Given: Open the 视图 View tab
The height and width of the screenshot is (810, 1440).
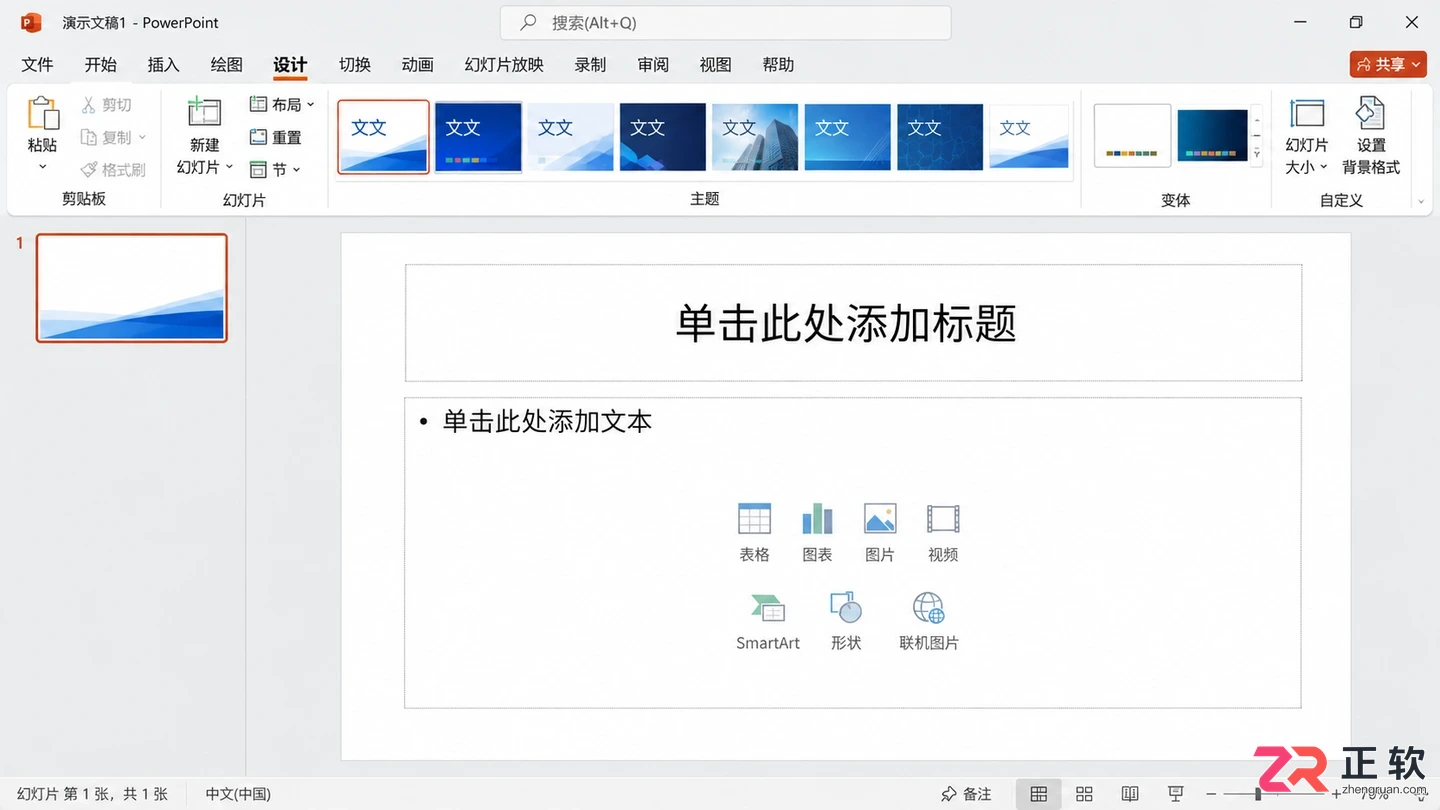Looking at the screenshot, I should click(715, 64).
